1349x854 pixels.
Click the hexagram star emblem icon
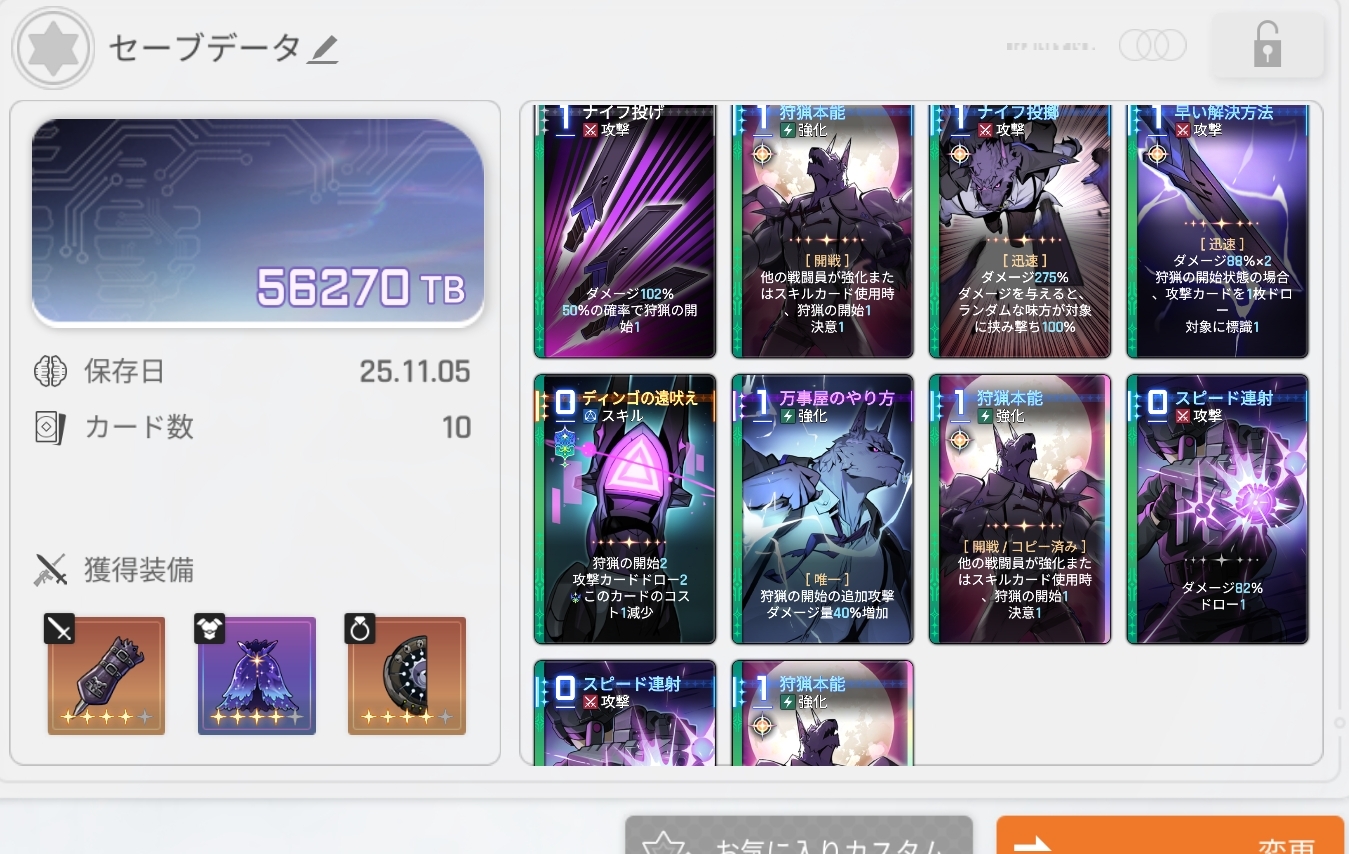tap(53, 48)
